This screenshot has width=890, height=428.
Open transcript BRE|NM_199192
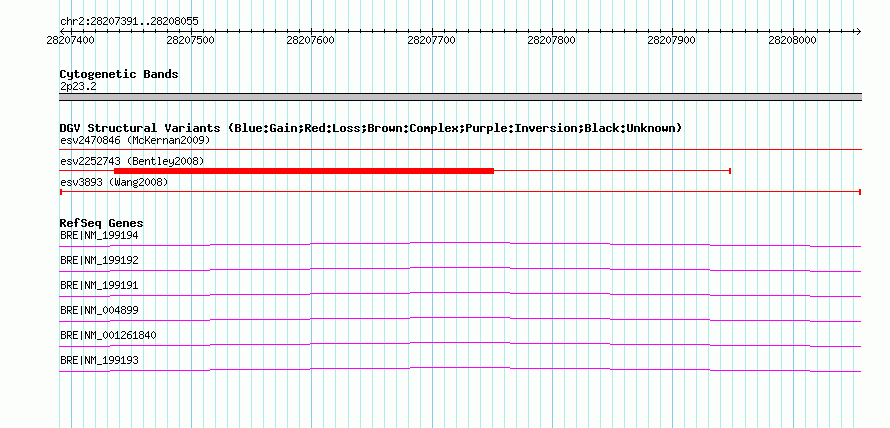coord(99,260)
